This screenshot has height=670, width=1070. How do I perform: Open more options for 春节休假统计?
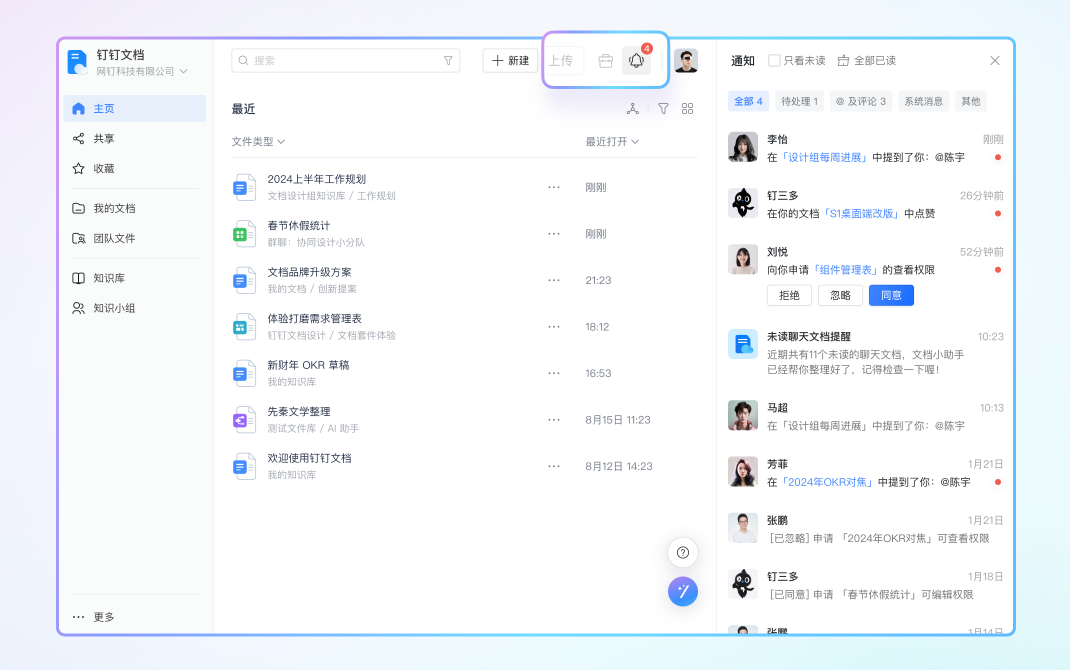pos(554,233)
